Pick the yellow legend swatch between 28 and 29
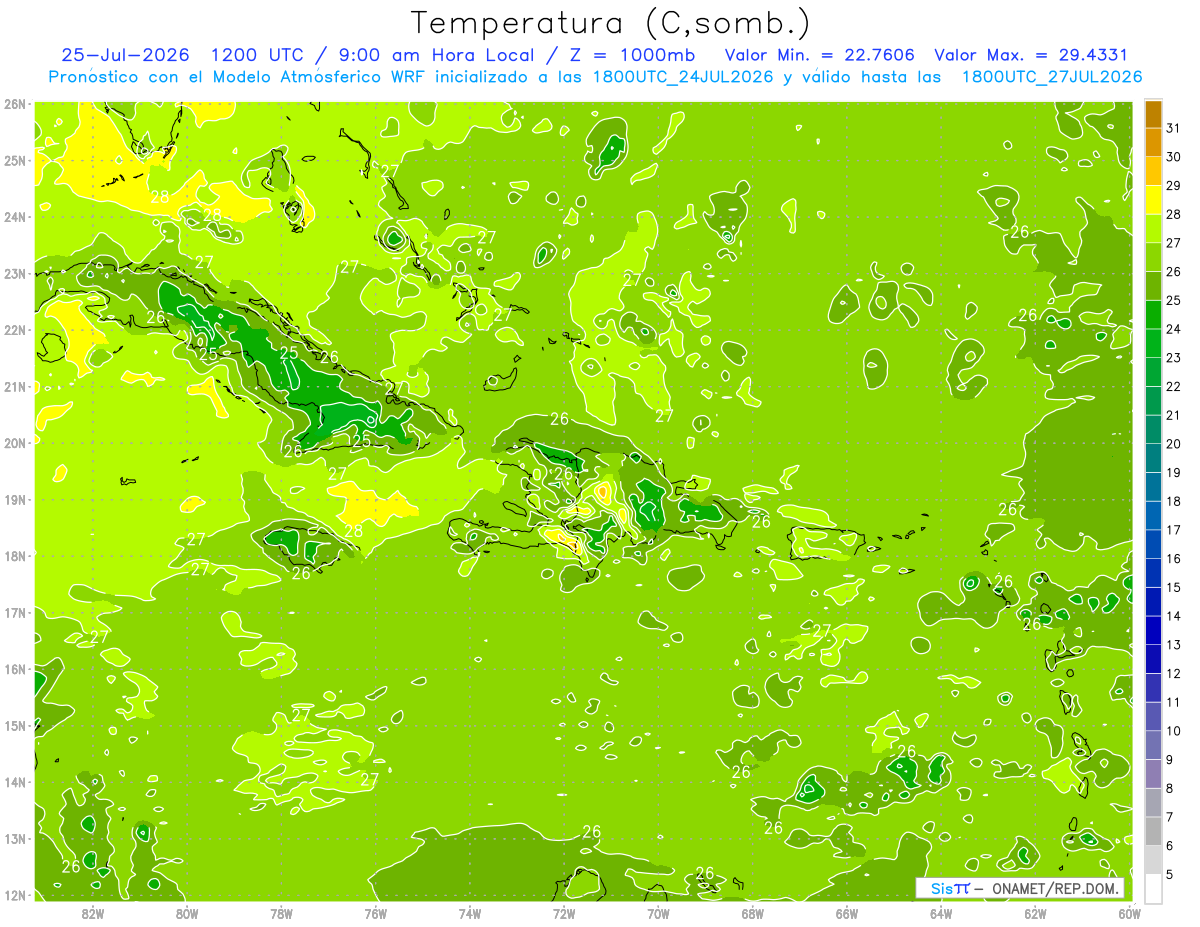 (x=1153, y=200)
